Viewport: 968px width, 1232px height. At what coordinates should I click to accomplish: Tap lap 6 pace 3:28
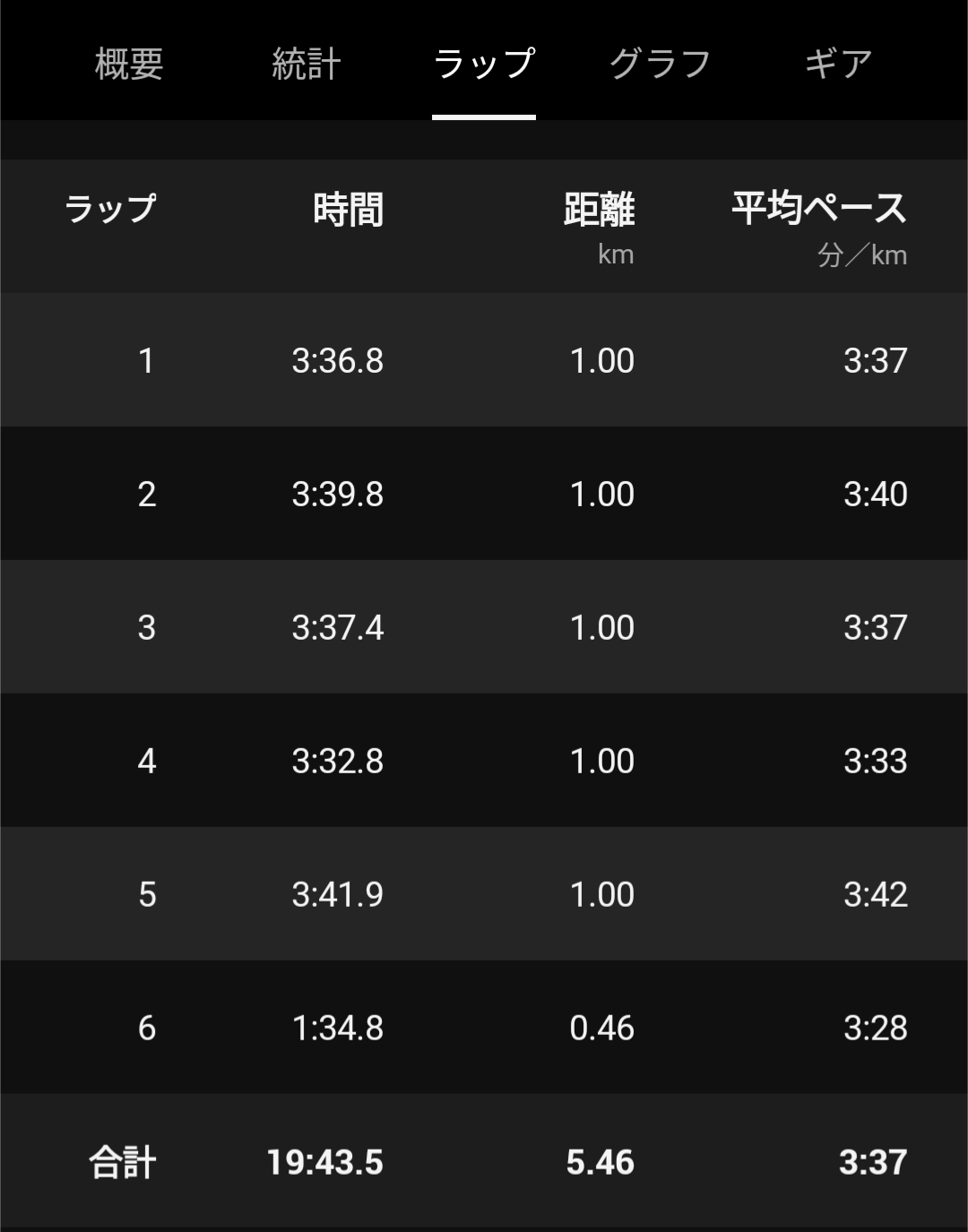point(875,1028)
